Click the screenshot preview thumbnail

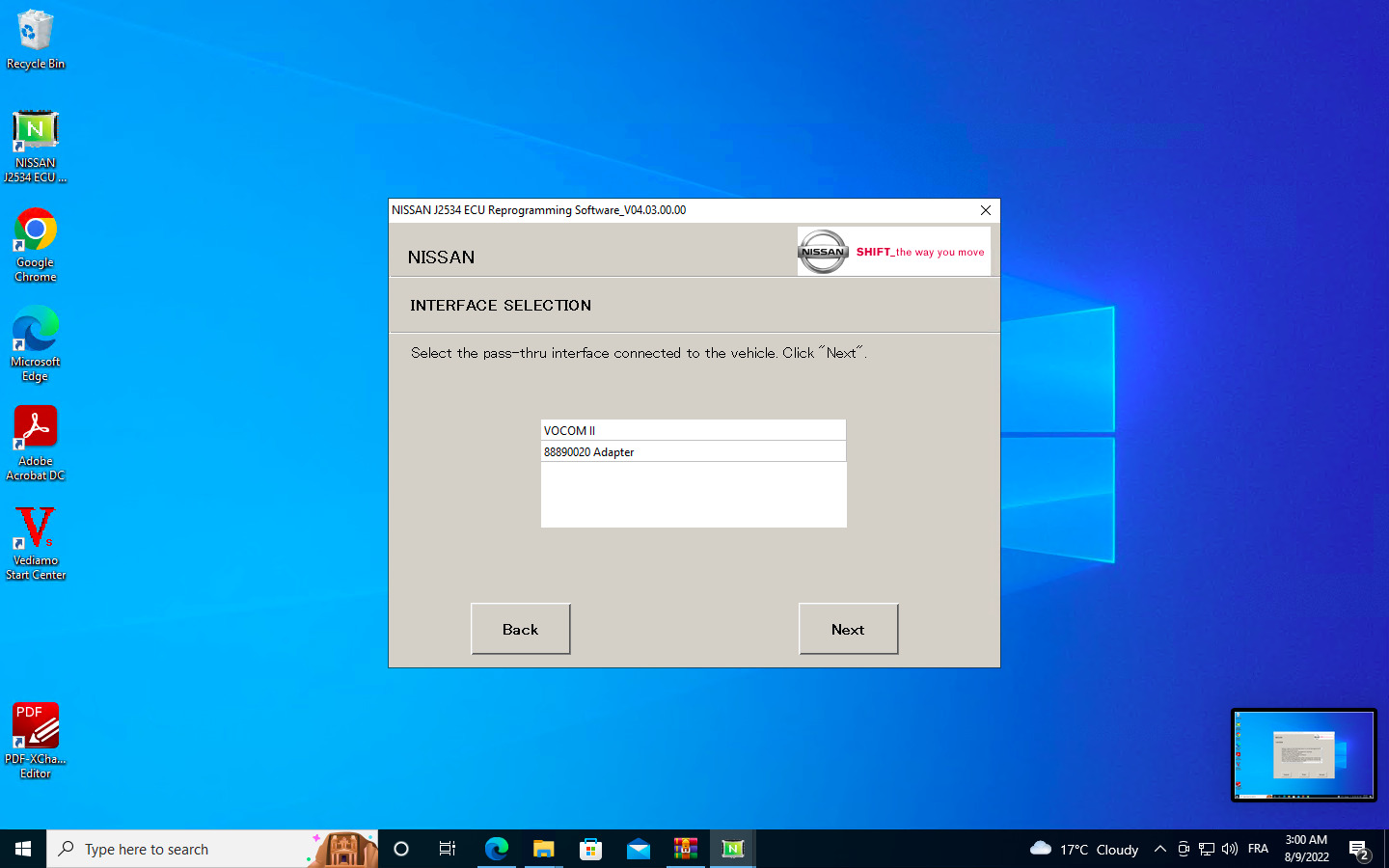pyautogui.click(x=1303, y=755)
